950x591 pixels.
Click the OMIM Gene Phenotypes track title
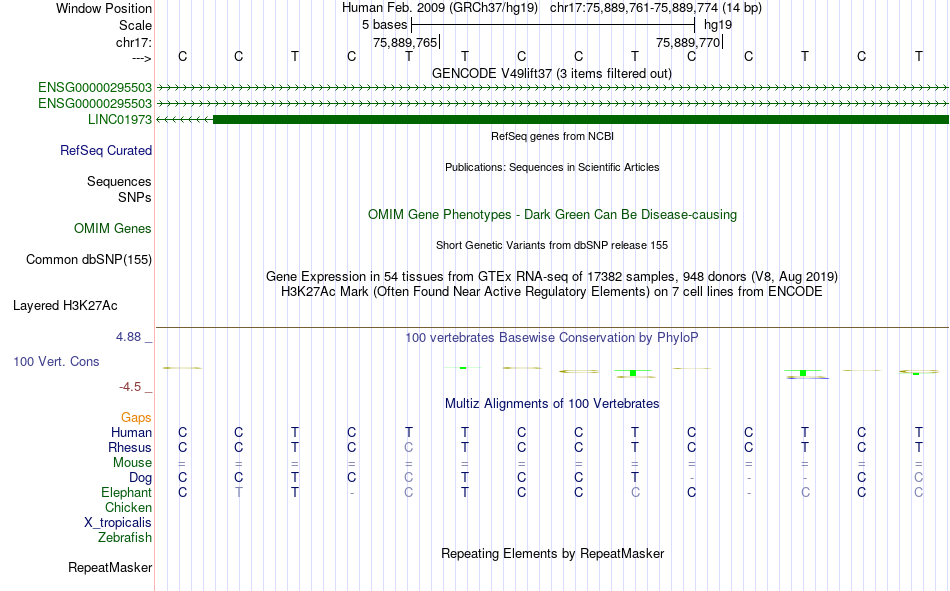[x=552, y=215]
